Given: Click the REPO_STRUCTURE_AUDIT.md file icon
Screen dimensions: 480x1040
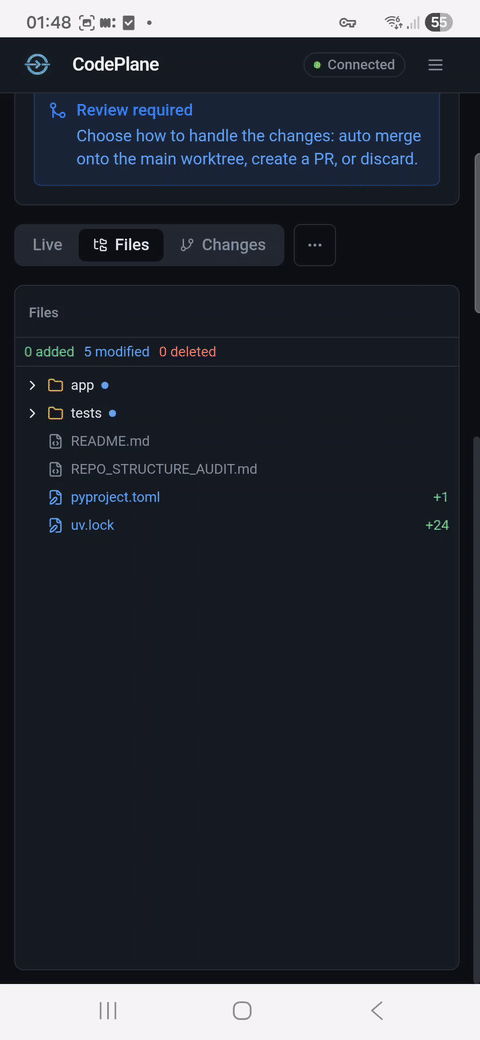Looking at the screenshot, I should [x=56, y=469].
